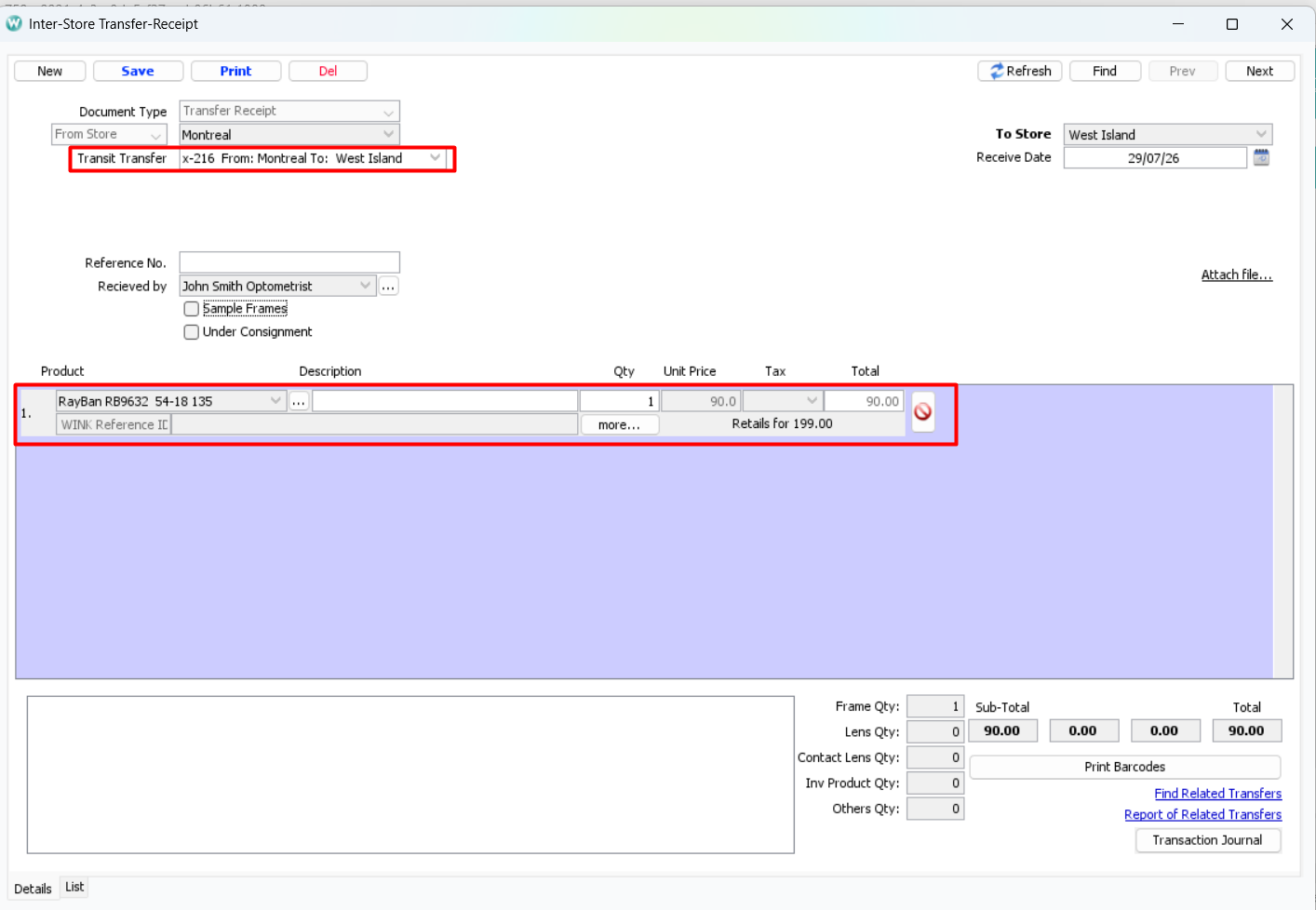Switch to the Details tab
The height and width of the screenshot is (910, 1316).
click(x=33, y=889)
